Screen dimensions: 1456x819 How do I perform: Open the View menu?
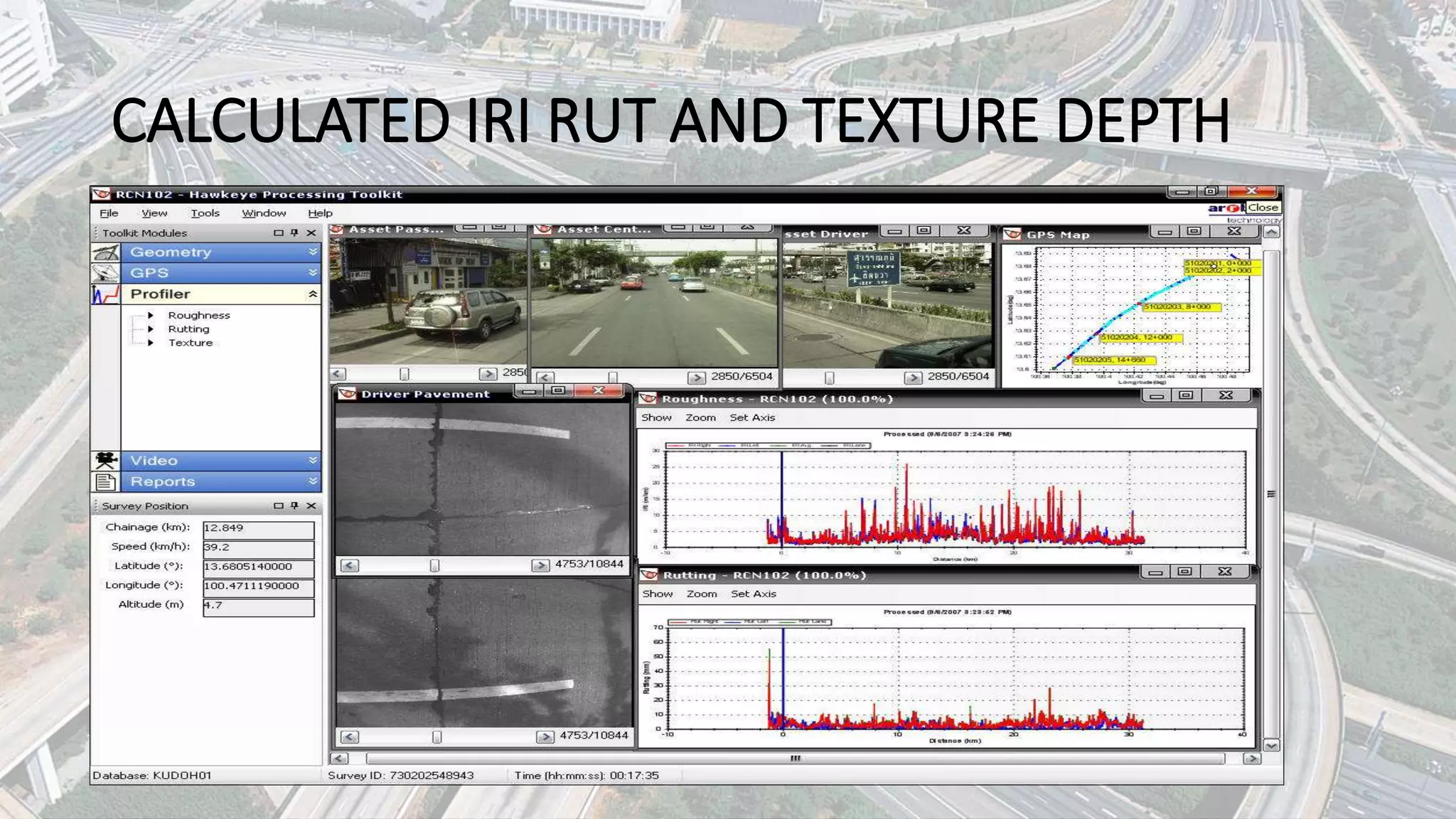point(154,213)
